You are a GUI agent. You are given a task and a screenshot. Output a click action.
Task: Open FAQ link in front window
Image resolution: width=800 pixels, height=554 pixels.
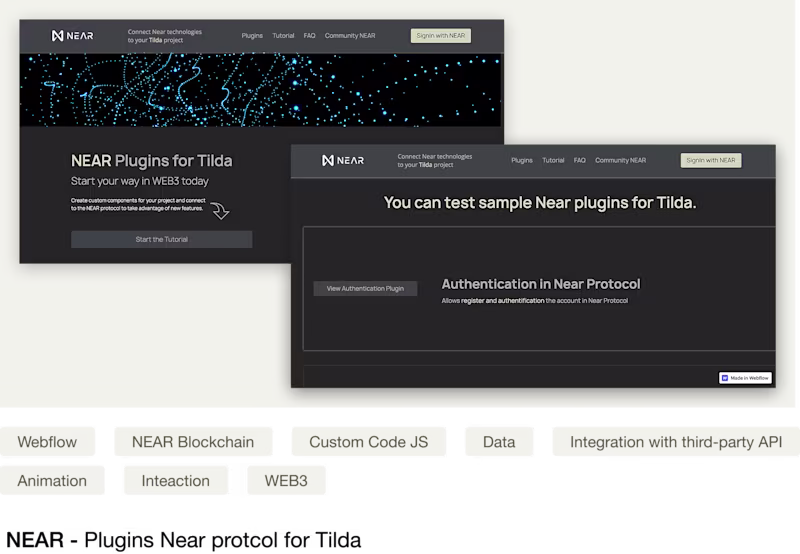pyautogui.click(x=580, y=160)
